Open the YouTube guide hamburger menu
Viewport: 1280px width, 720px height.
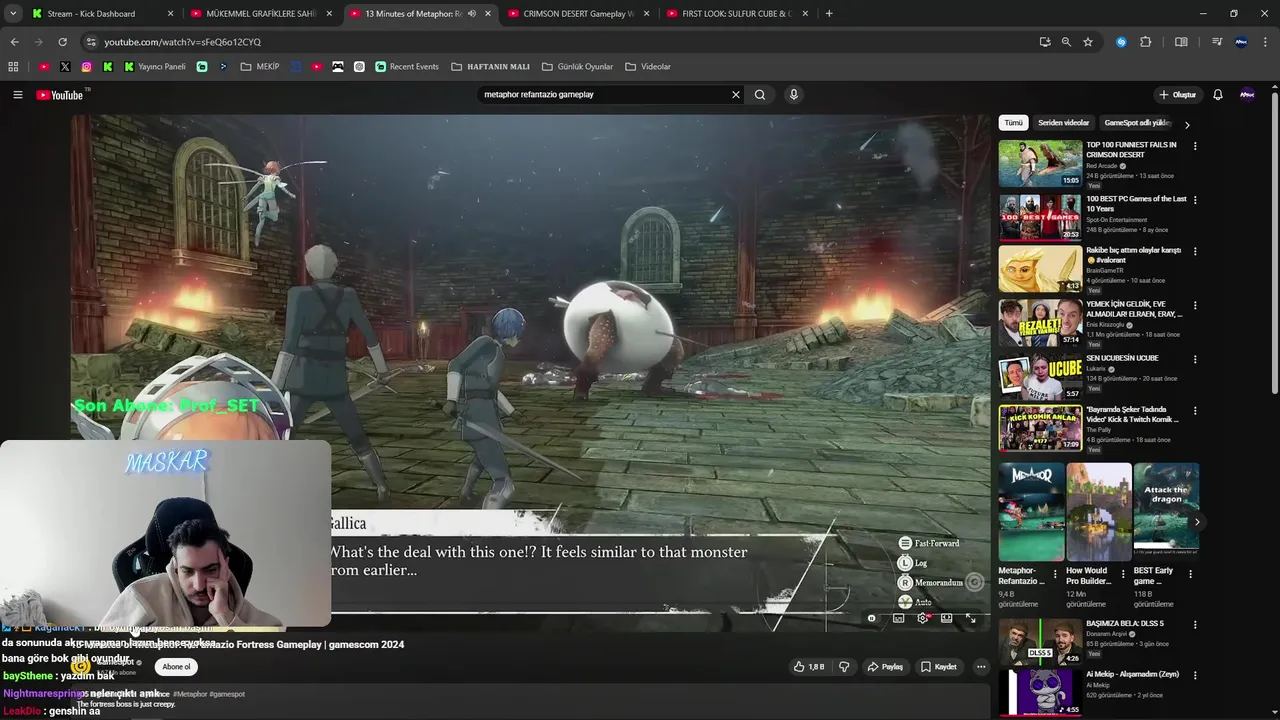coord(17,95)
